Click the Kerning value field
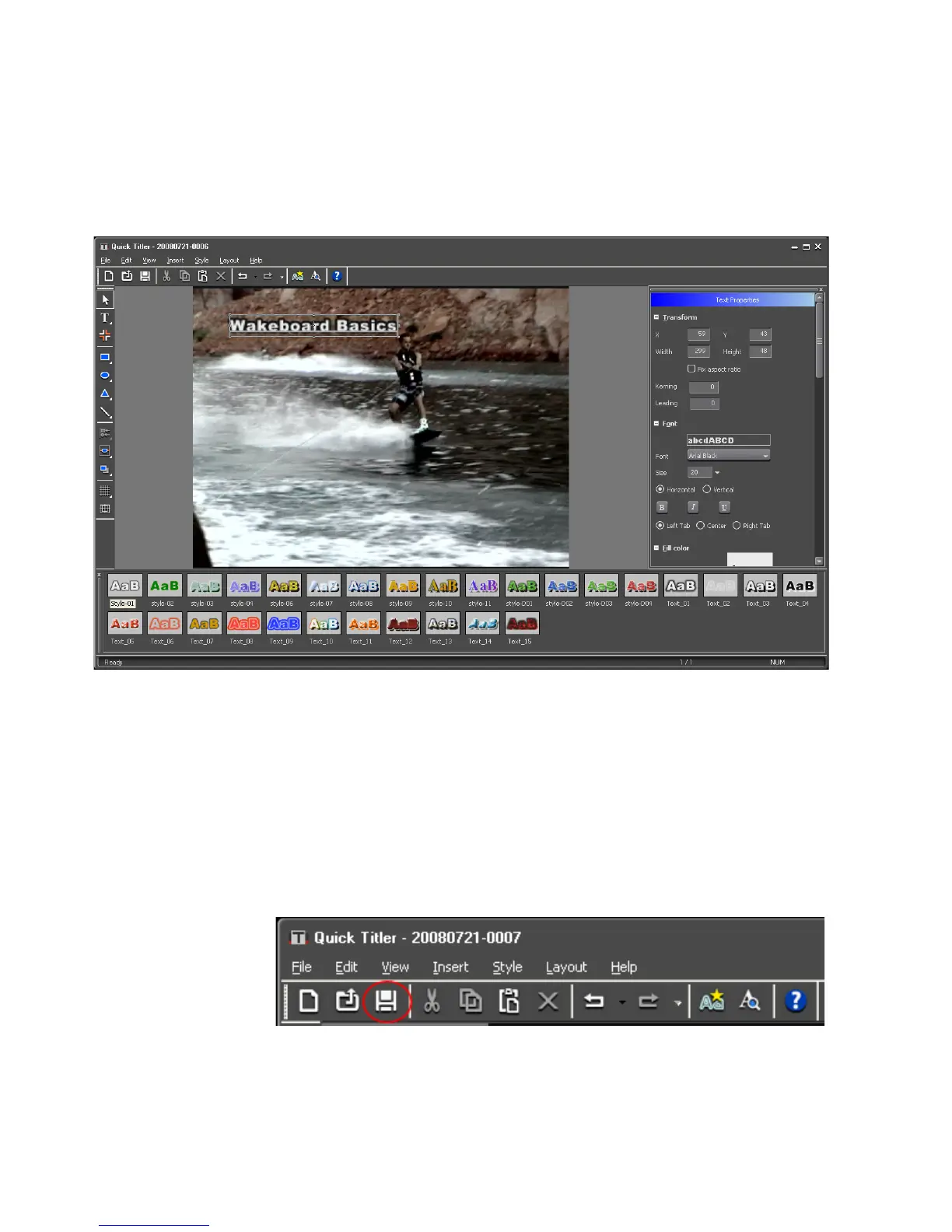The image size is (952, 1232). (x=703, y=387)
